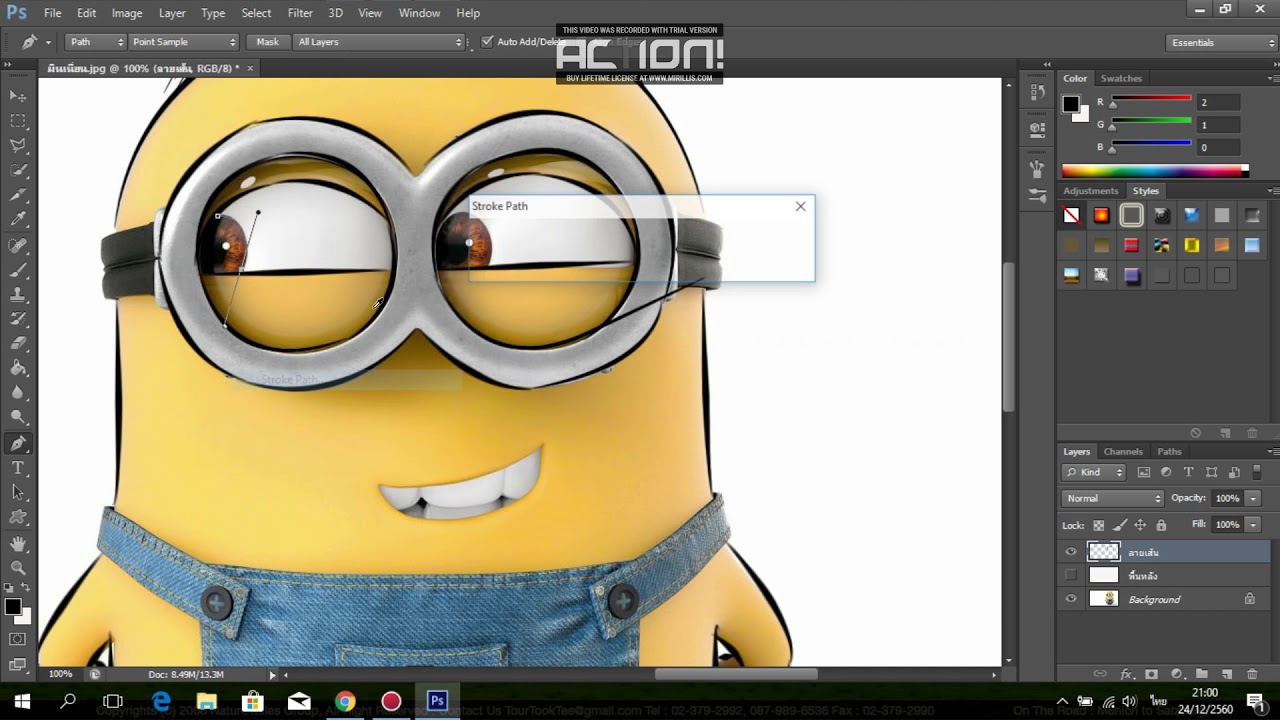Select the Clone Stamp tool
The width and height of the screenshot is (1280, 720).
pos(18,295)
